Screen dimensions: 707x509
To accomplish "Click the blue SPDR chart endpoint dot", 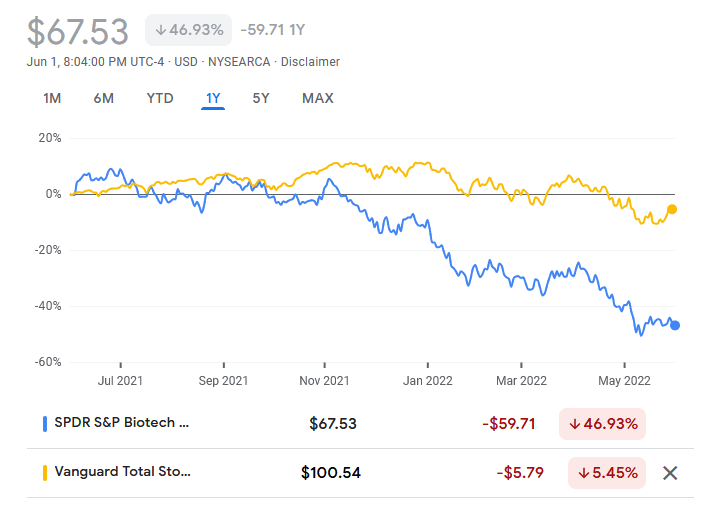I will point(675,325).
